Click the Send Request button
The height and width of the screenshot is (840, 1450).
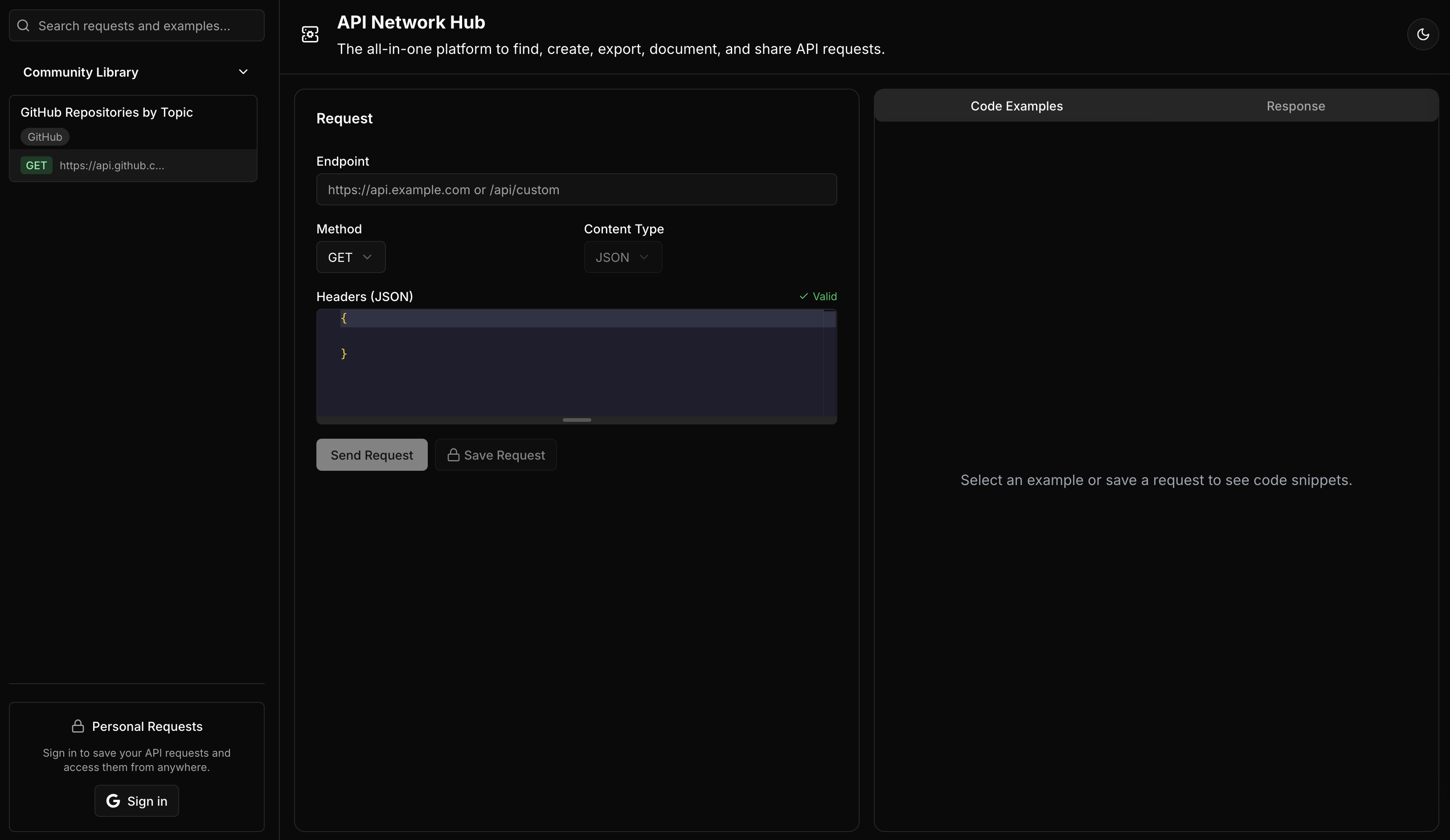[371, 455]
